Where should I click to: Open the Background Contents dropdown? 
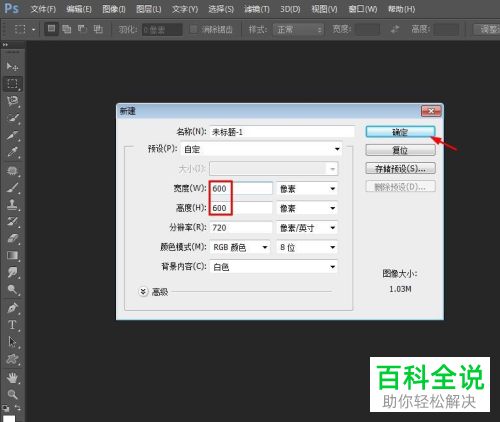[273, 266]
